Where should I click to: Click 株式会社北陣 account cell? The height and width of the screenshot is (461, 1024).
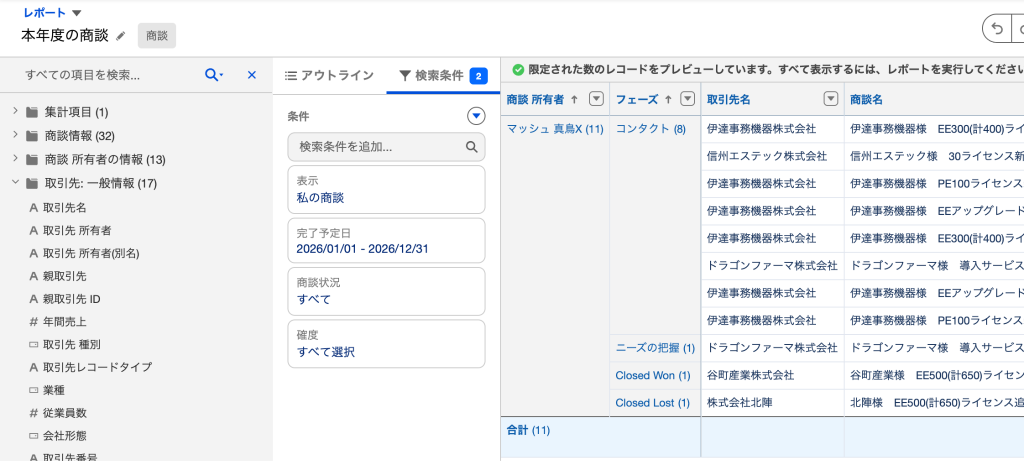[773, 403]
